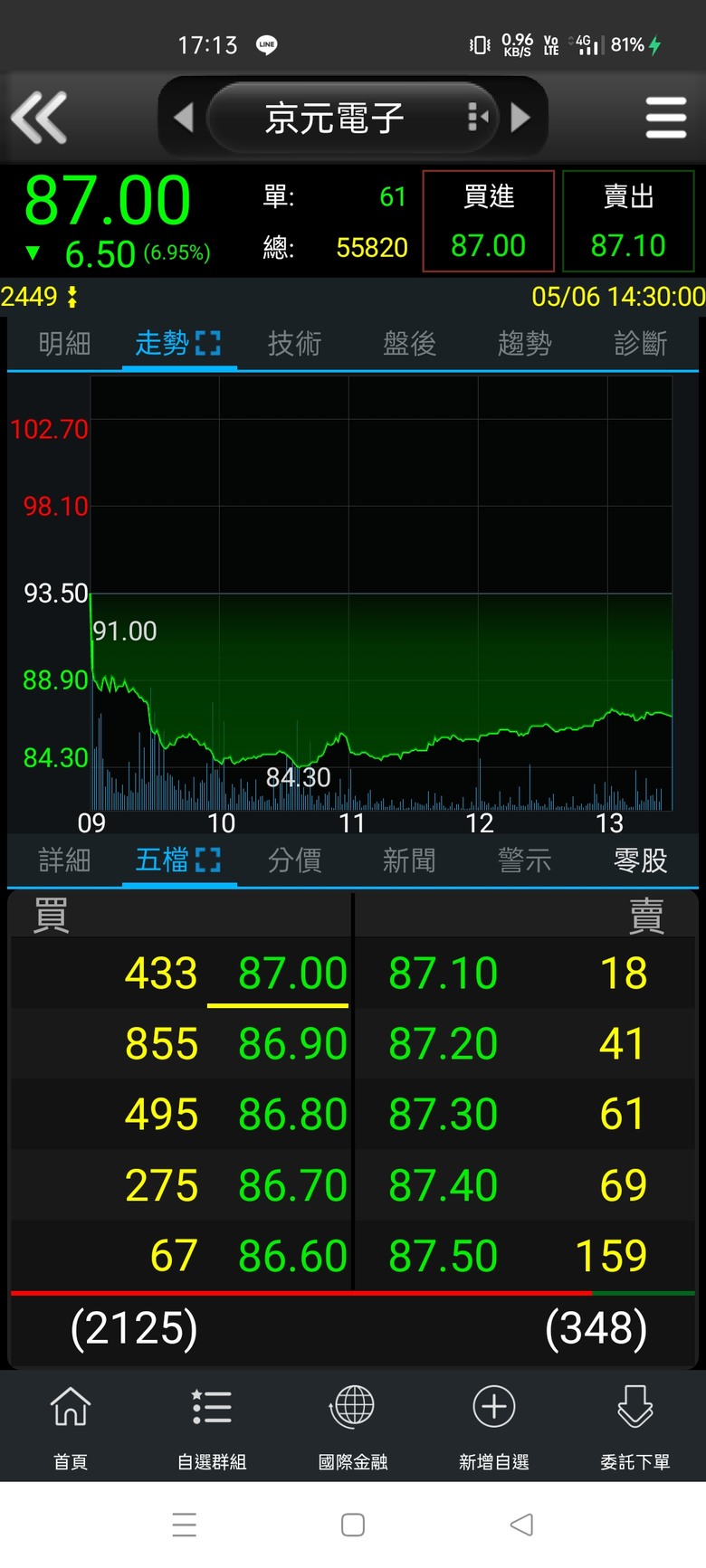
Task: Open the 盤後 tab
Action: click(x=409, y=343)
